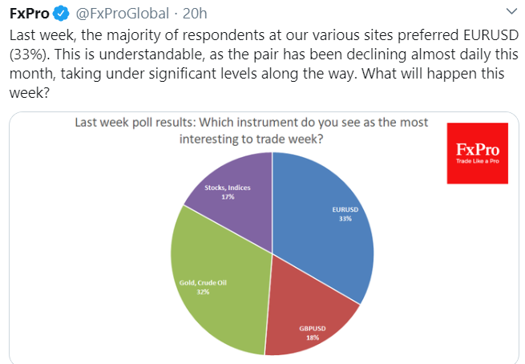Click the blue verified badge icon
The height and width of the screenshot is (364, 525).
(61, 13)
